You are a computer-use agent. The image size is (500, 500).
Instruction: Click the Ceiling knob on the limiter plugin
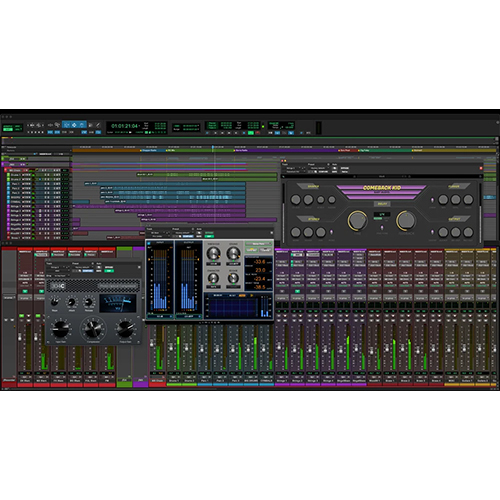233,254
